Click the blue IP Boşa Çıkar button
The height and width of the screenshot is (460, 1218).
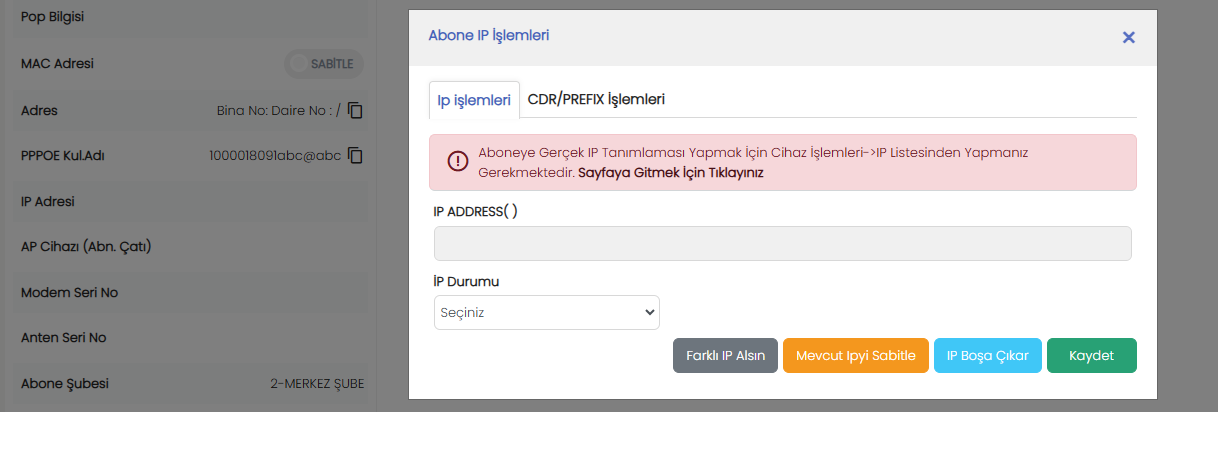coord(987,356)
